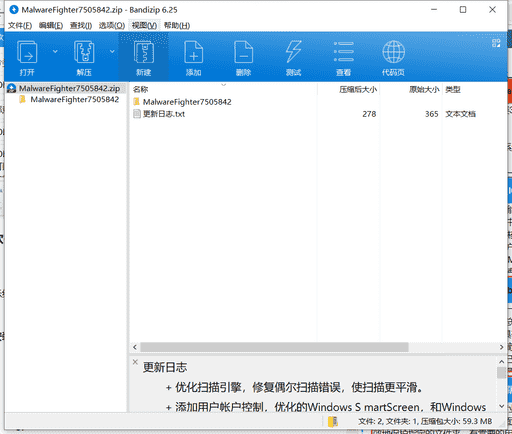The width and height of the screenshot is (512, 434).
Task: Sort by compressed size (压缩后大小) column
Action: (358, 89)
